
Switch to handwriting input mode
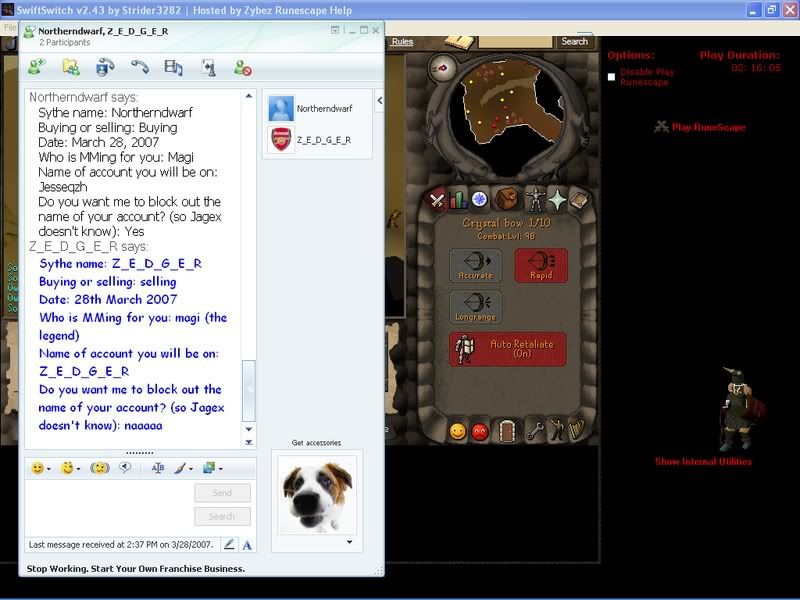229,544
